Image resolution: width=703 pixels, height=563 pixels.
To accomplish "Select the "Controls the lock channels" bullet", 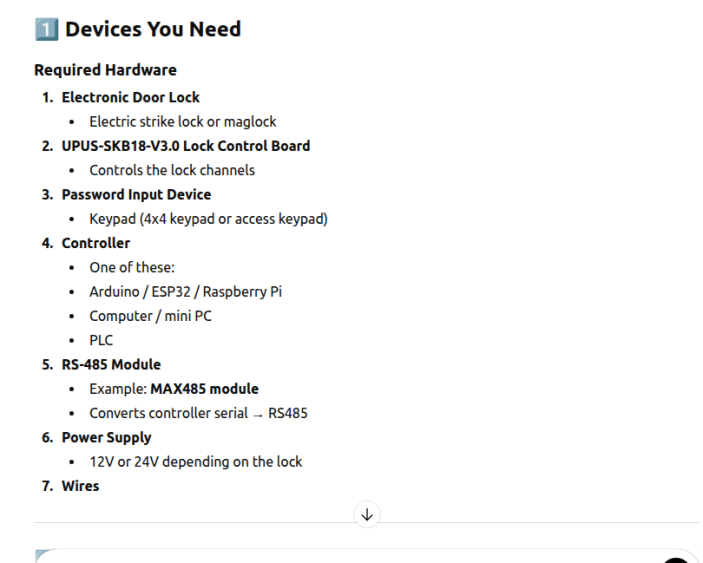I will [x=172, y=170].
